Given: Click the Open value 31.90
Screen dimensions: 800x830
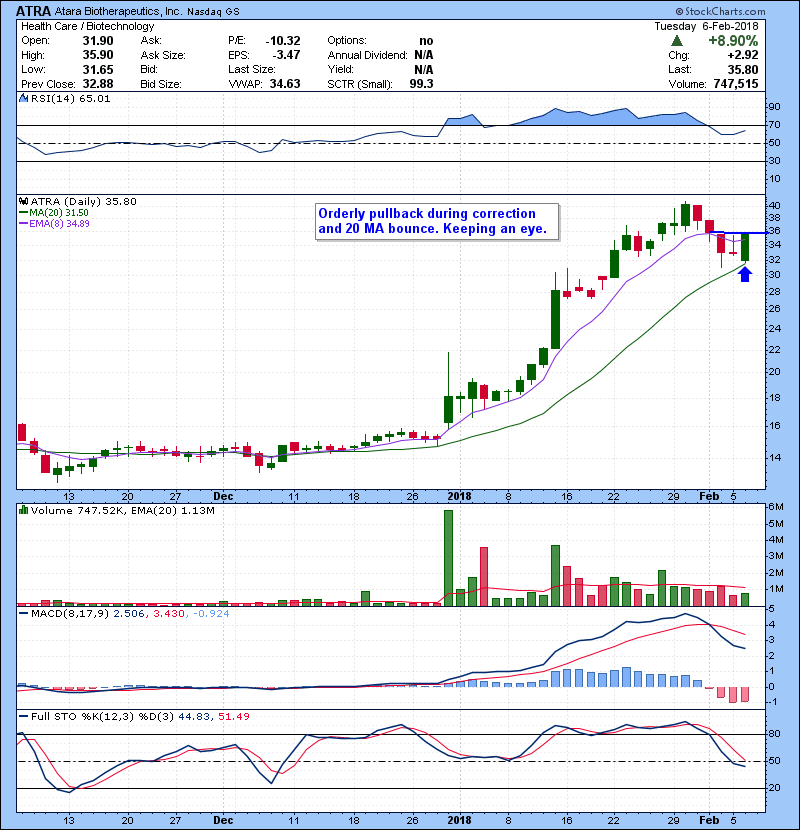Looking at the screenshot, I should (x=98, y=41).
